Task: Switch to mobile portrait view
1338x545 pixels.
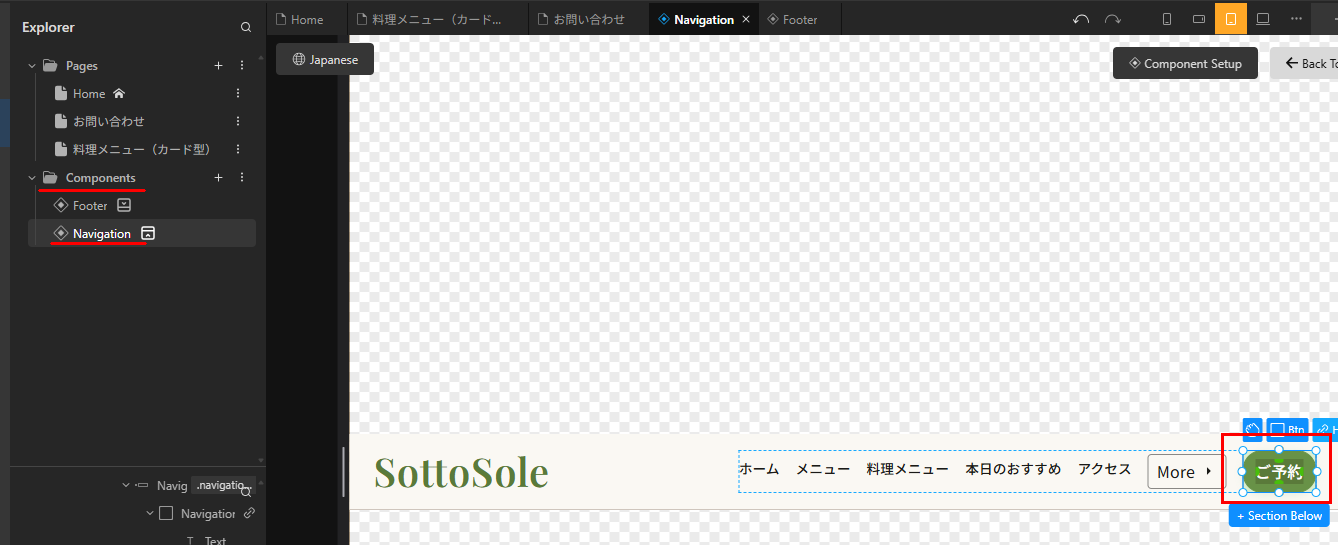Action: point(1167,19)
